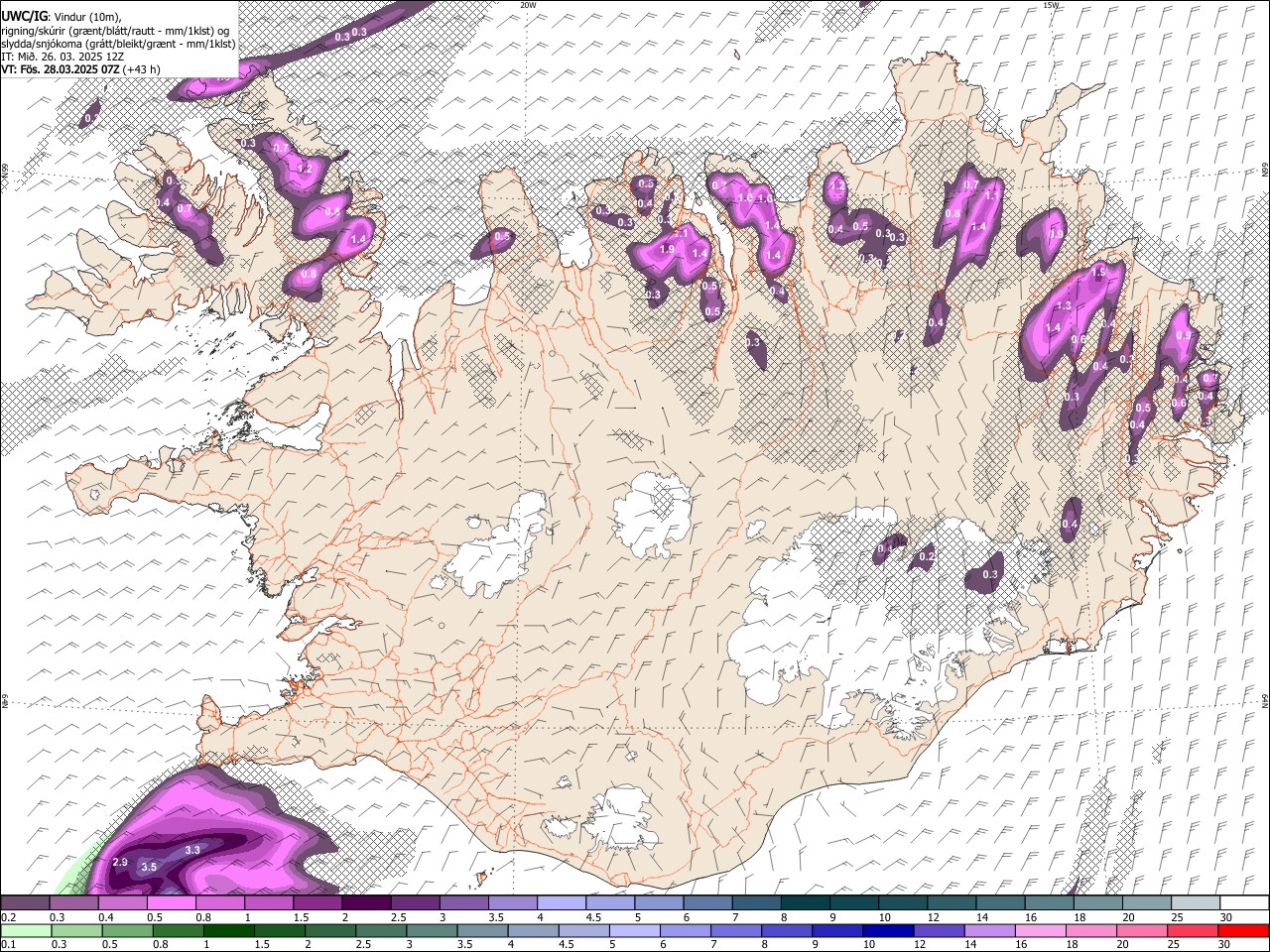Click the 1.3 precipitation value on the map
The image size is (1270, 952).
pyautogui.click(x=1065, y=305)
